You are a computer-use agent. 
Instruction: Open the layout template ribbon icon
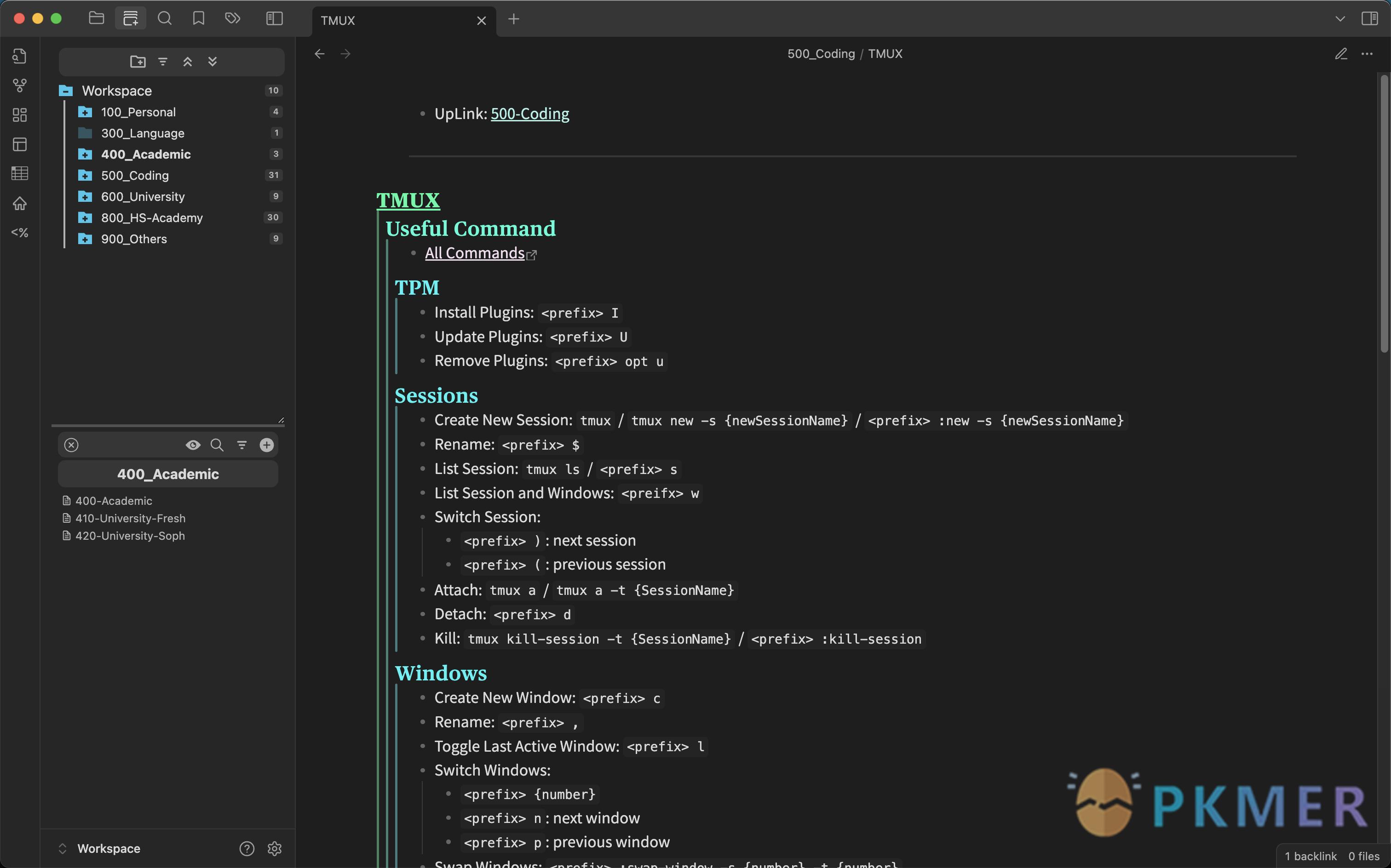(19, 144)
